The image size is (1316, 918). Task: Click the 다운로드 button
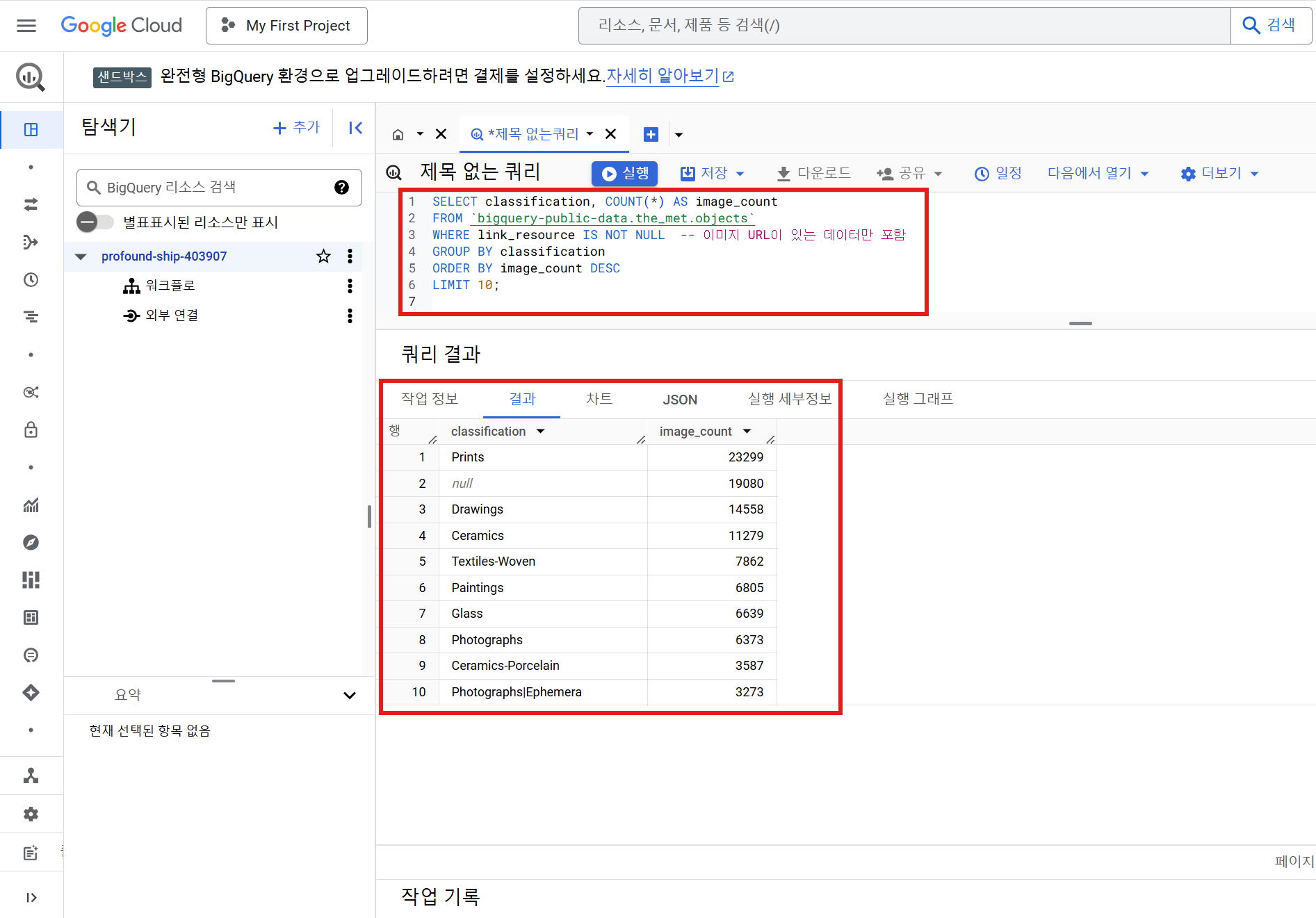point(813,173)
